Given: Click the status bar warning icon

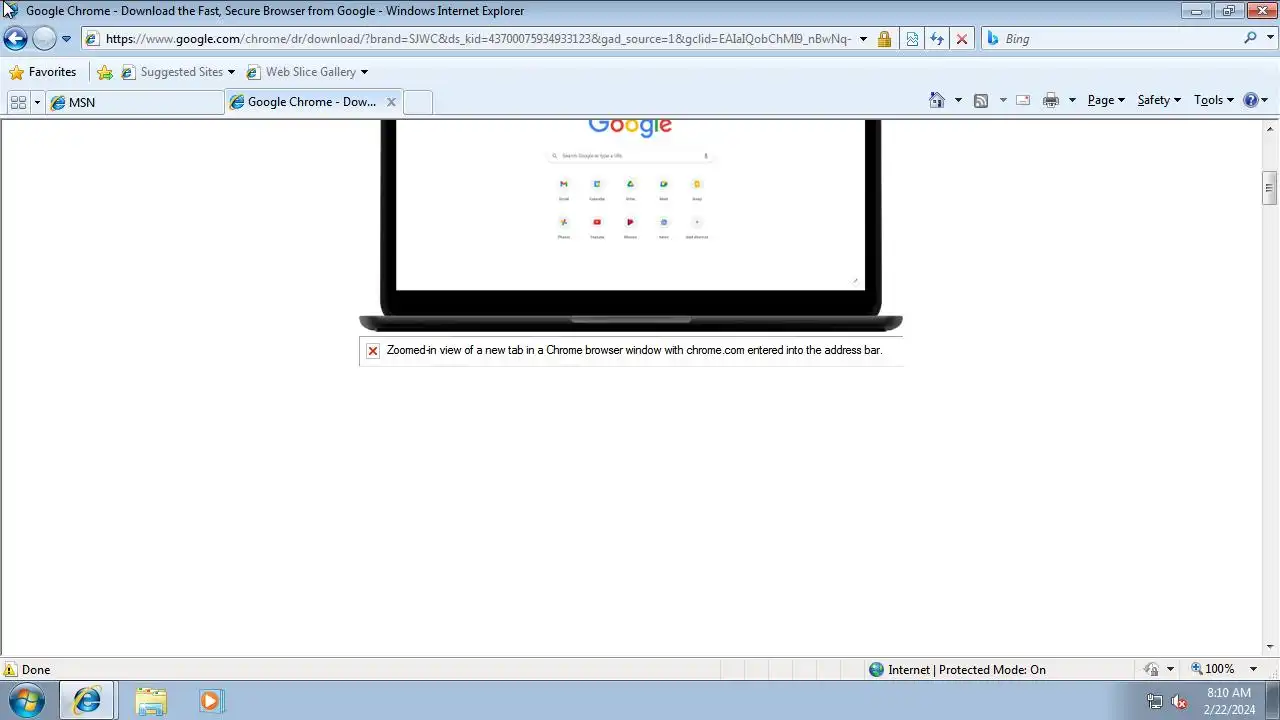Looking at the screenshot, I should [10, 670].
